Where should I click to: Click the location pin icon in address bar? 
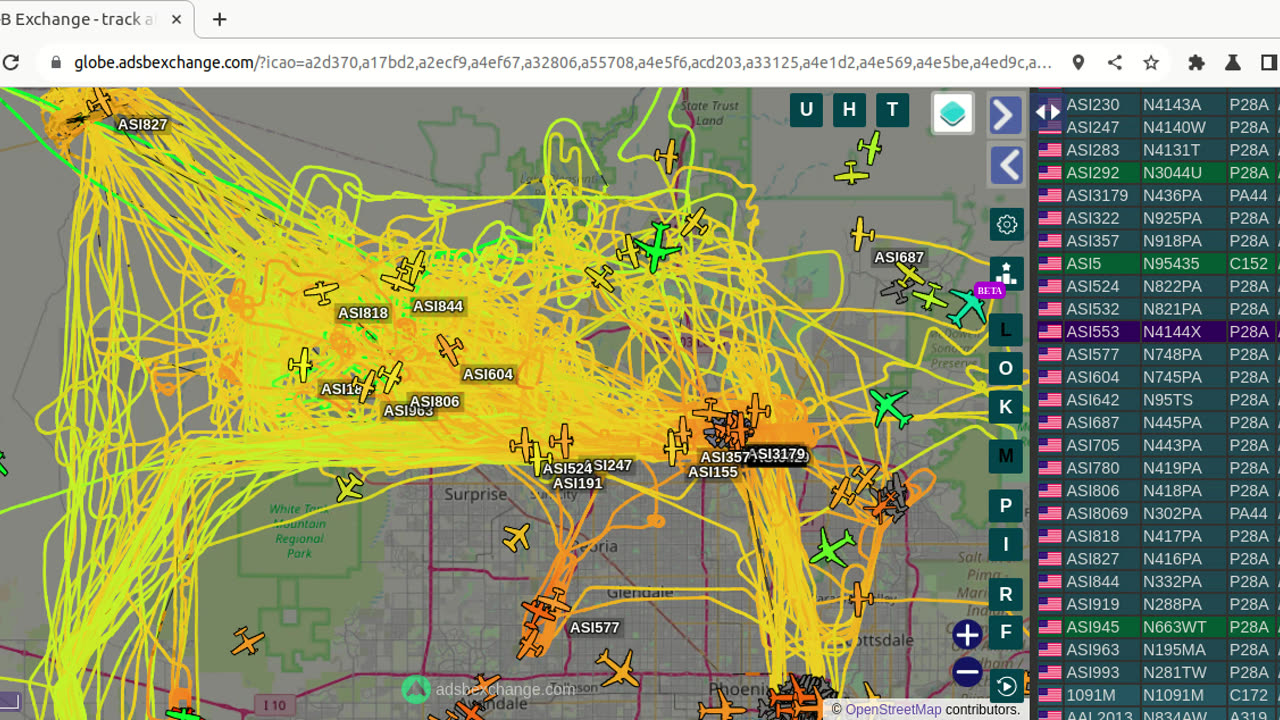(x=1078, y=62)
